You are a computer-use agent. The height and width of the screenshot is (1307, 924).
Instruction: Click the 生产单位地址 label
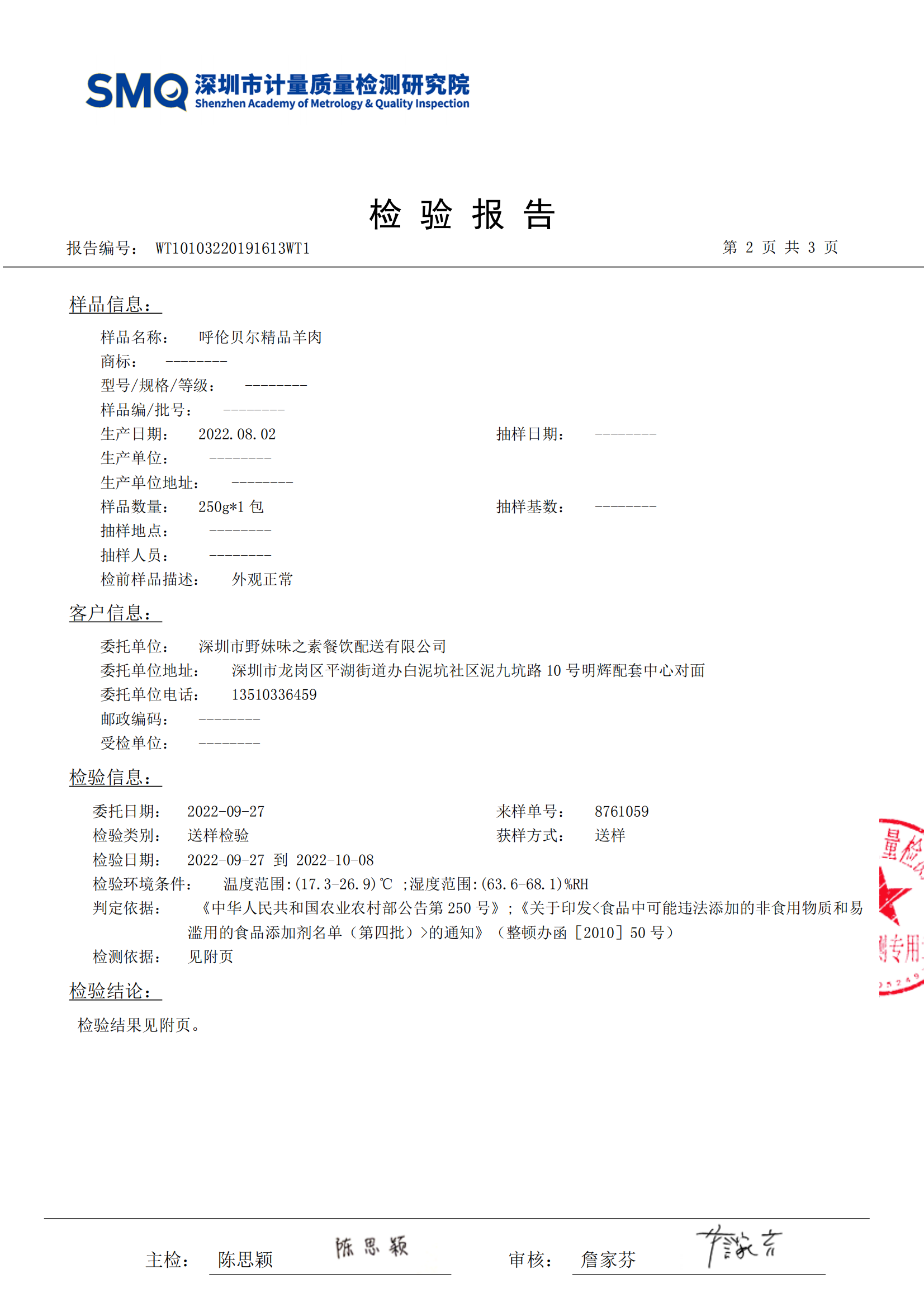[150, 483]
